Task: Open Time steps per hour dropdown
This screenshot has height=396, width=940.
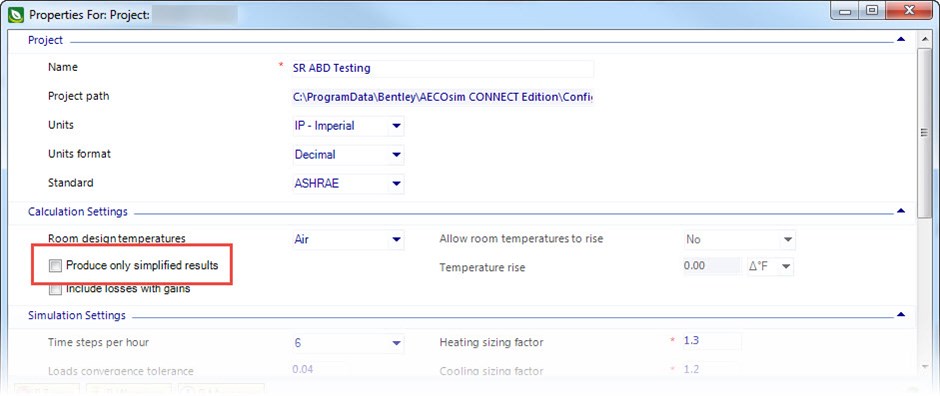Action: coord(346,343)
